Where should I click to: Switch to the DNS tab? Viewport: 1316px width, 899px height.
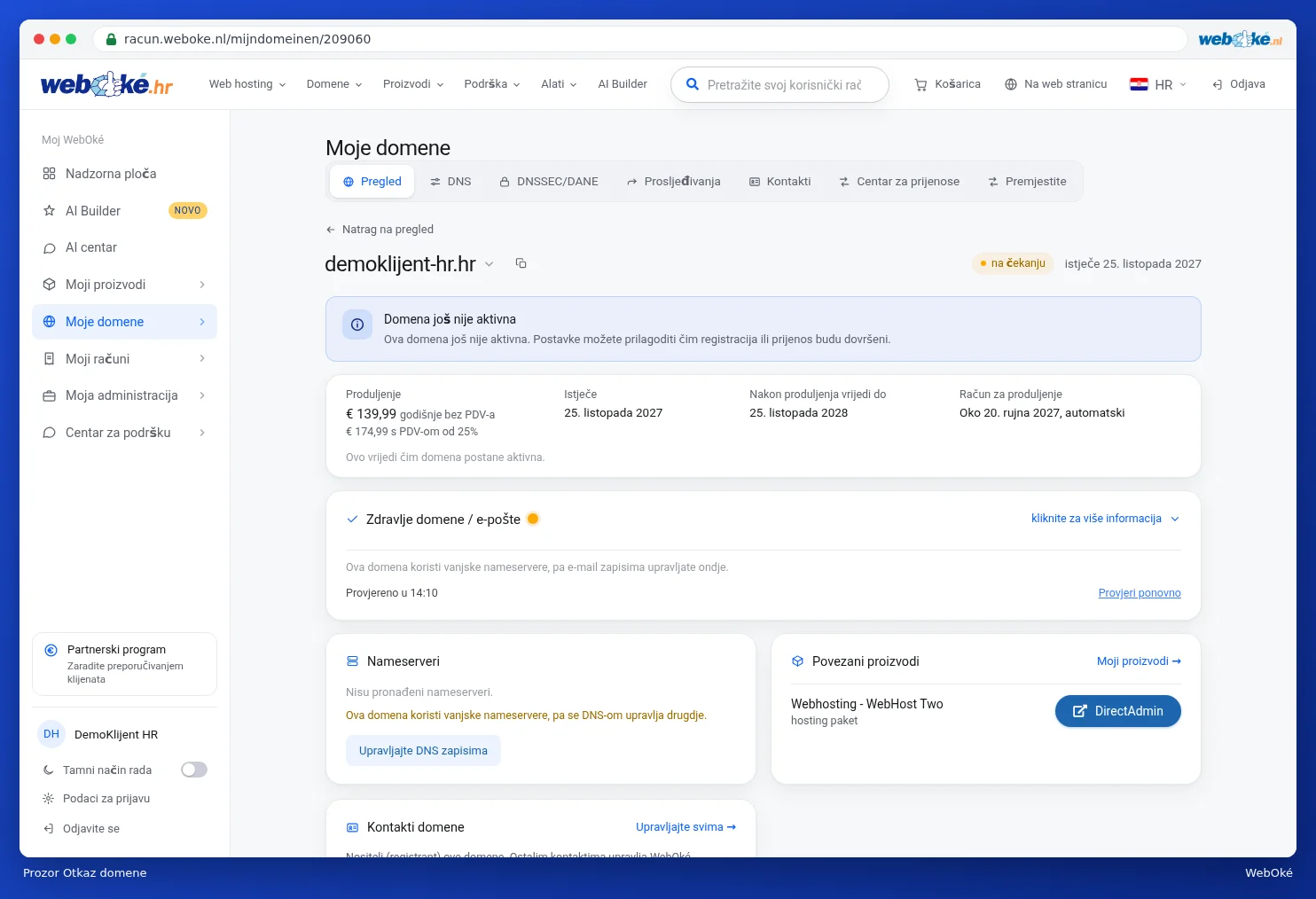450,182
